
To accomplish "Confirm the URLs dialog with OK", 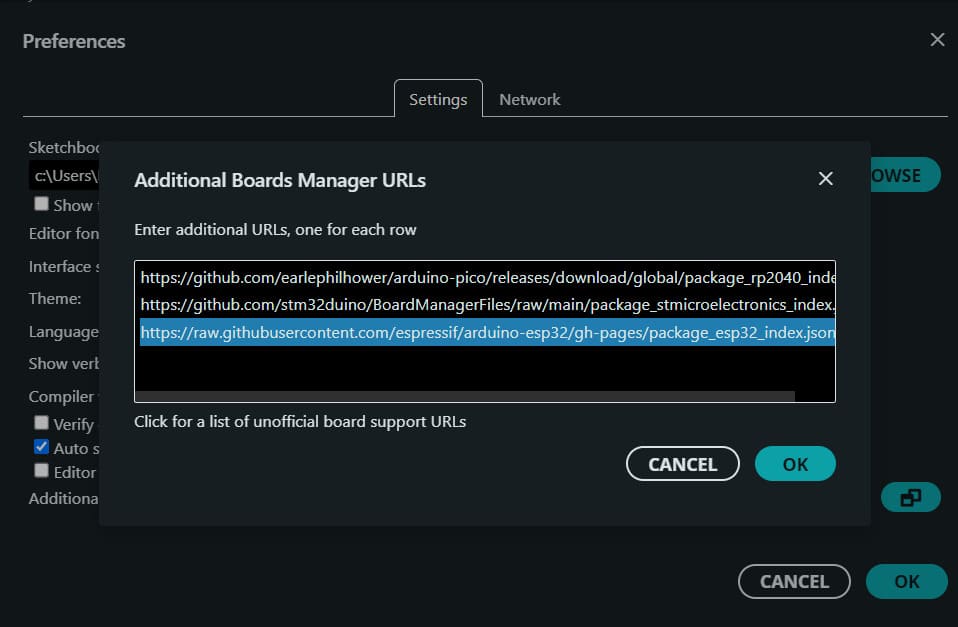I will point(795,463).
